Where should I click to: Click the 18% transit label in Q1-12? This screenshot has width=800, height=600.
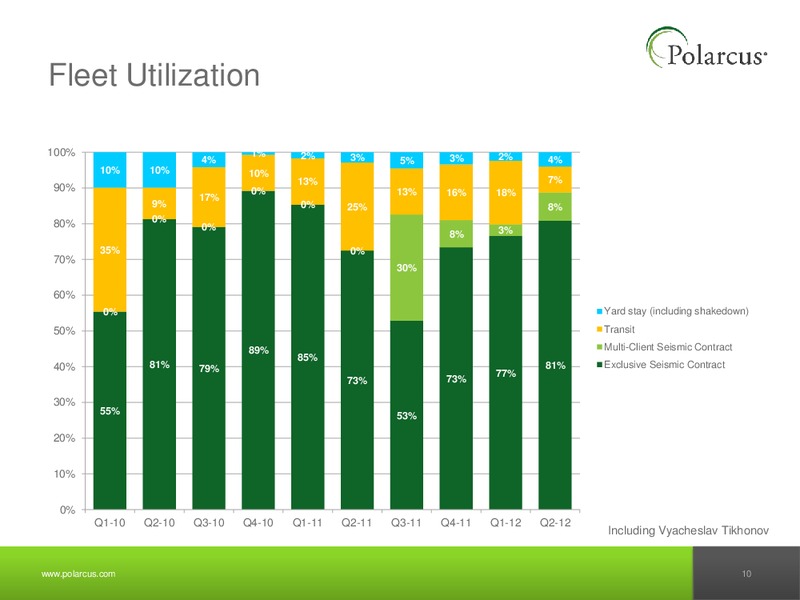pyautogui.click(x=506, y=192)
